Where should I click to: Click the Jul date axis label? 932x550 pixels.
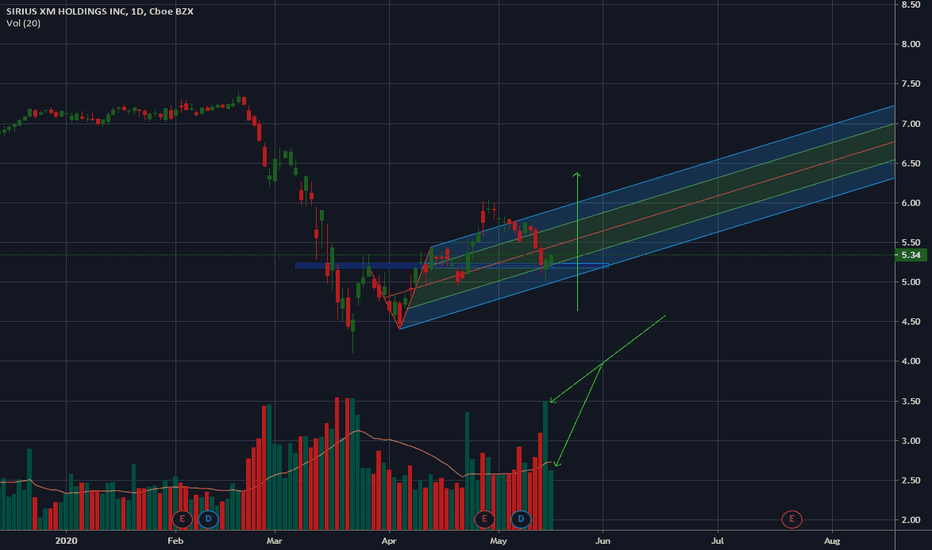[x=717, y=540]
